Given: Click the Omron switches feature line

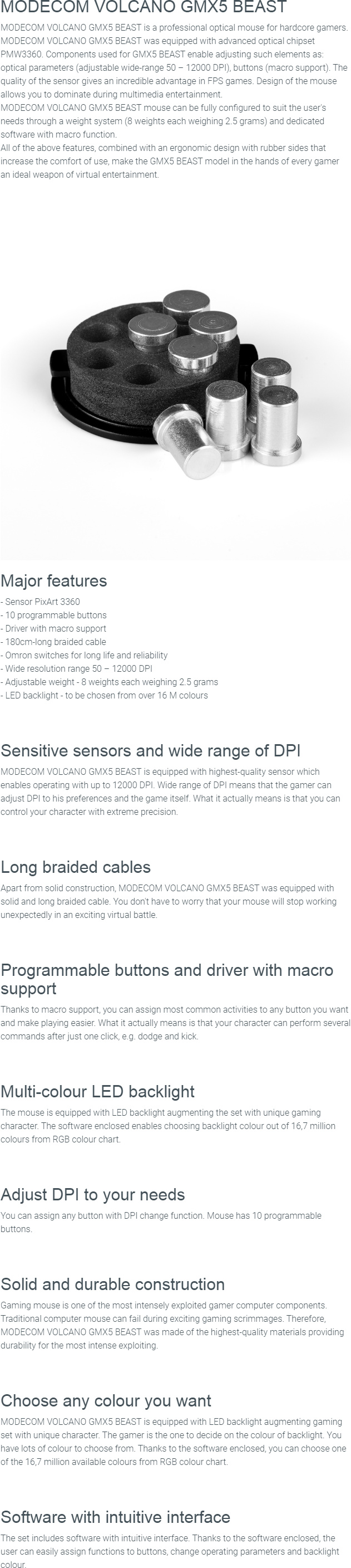Looking at the screenshot, I should 84,655.
